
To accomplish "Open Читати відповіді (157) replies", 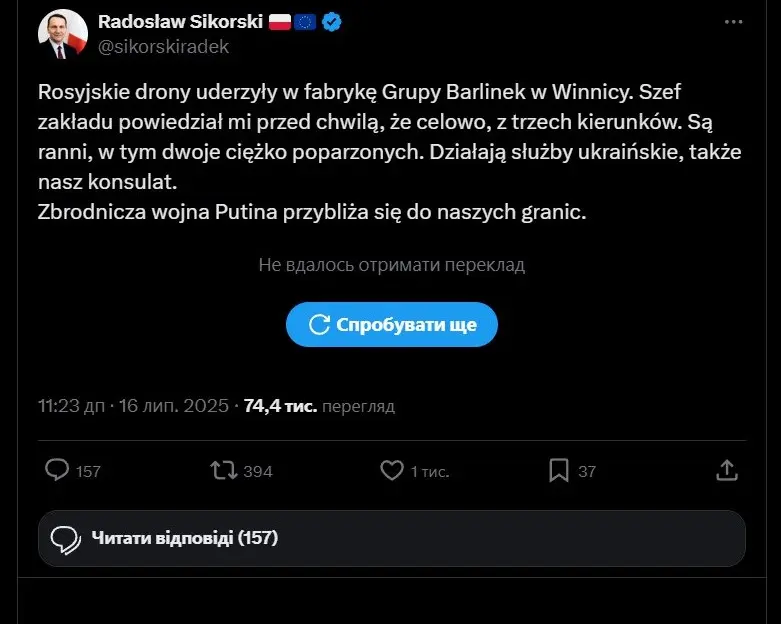I will [391, 538].
